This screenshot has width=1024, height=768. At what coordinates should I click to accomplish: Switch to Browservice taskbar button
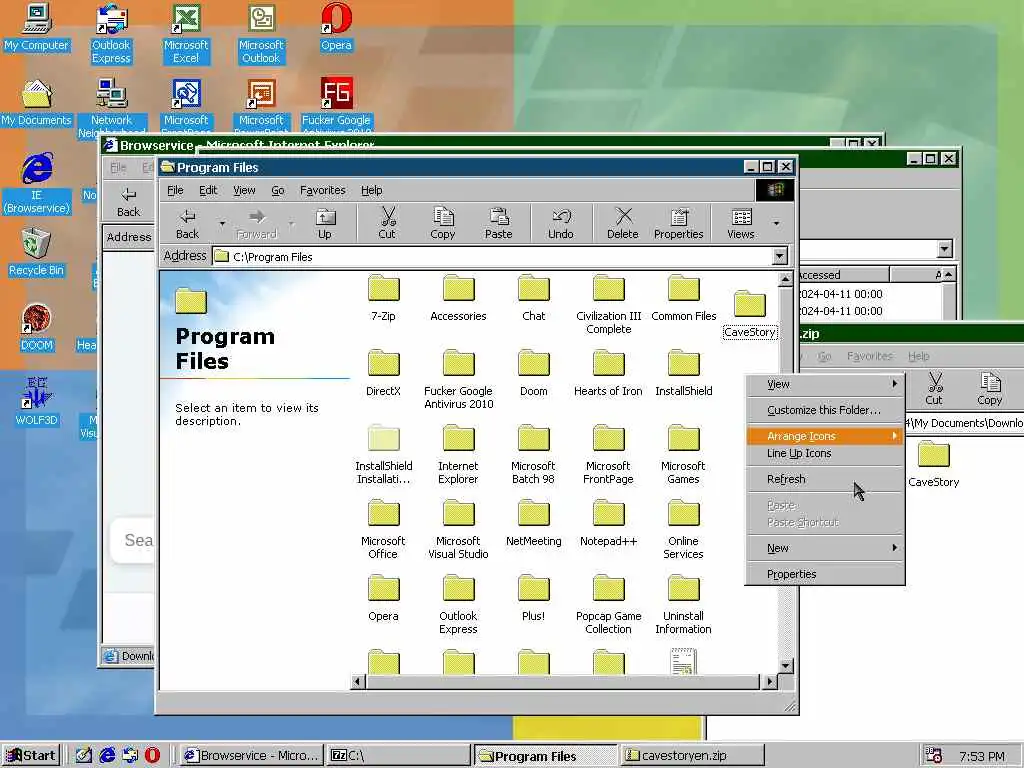pyautogui.click(x=251, y=756)
